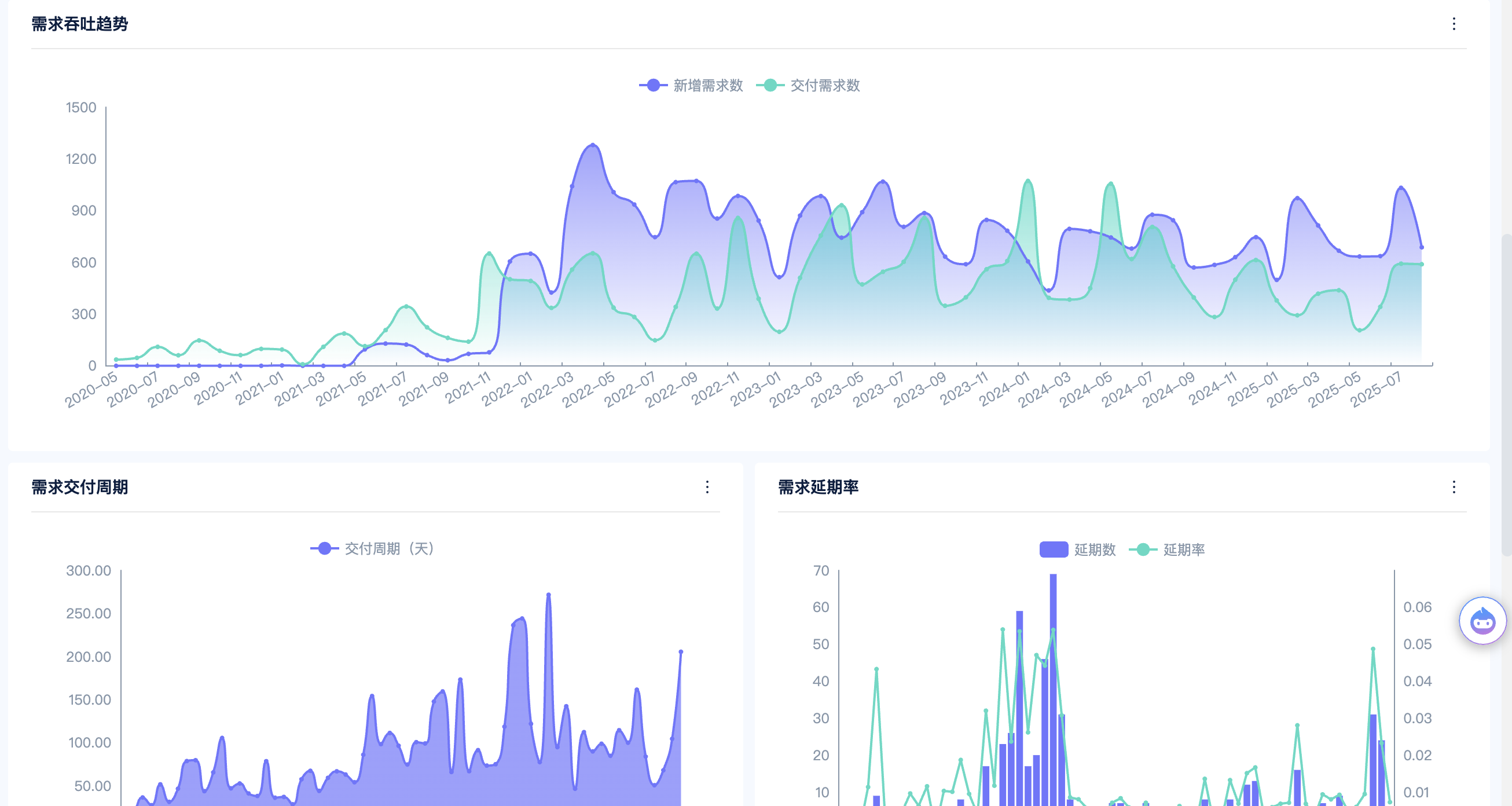The width and height of the screenshot is (1512, 806).
Task: Toggle 交付需求数 series in legend
Action: [x=824, y=86]
